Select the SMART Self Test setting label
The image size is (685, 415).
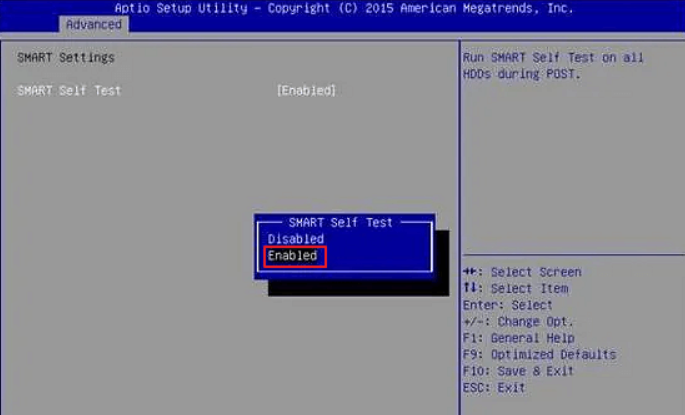(69, 90)
